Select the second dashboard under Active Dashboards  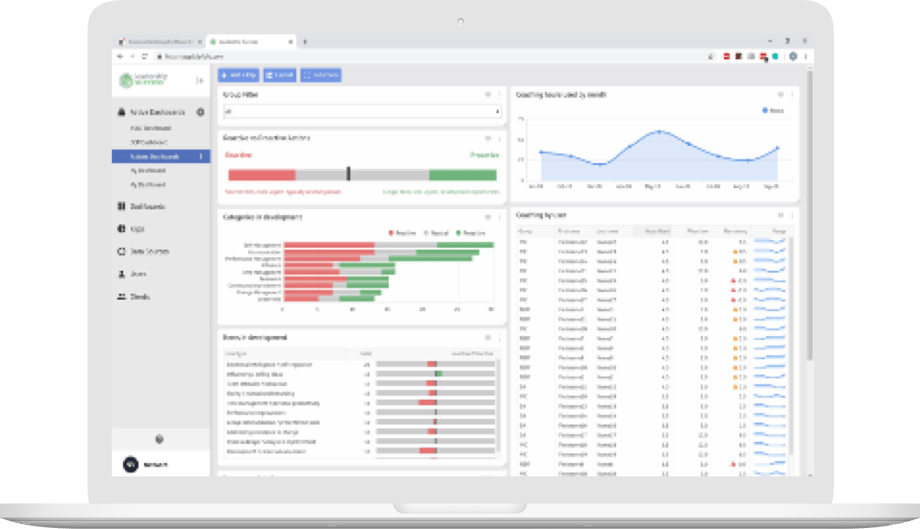[x=148, y=142]
